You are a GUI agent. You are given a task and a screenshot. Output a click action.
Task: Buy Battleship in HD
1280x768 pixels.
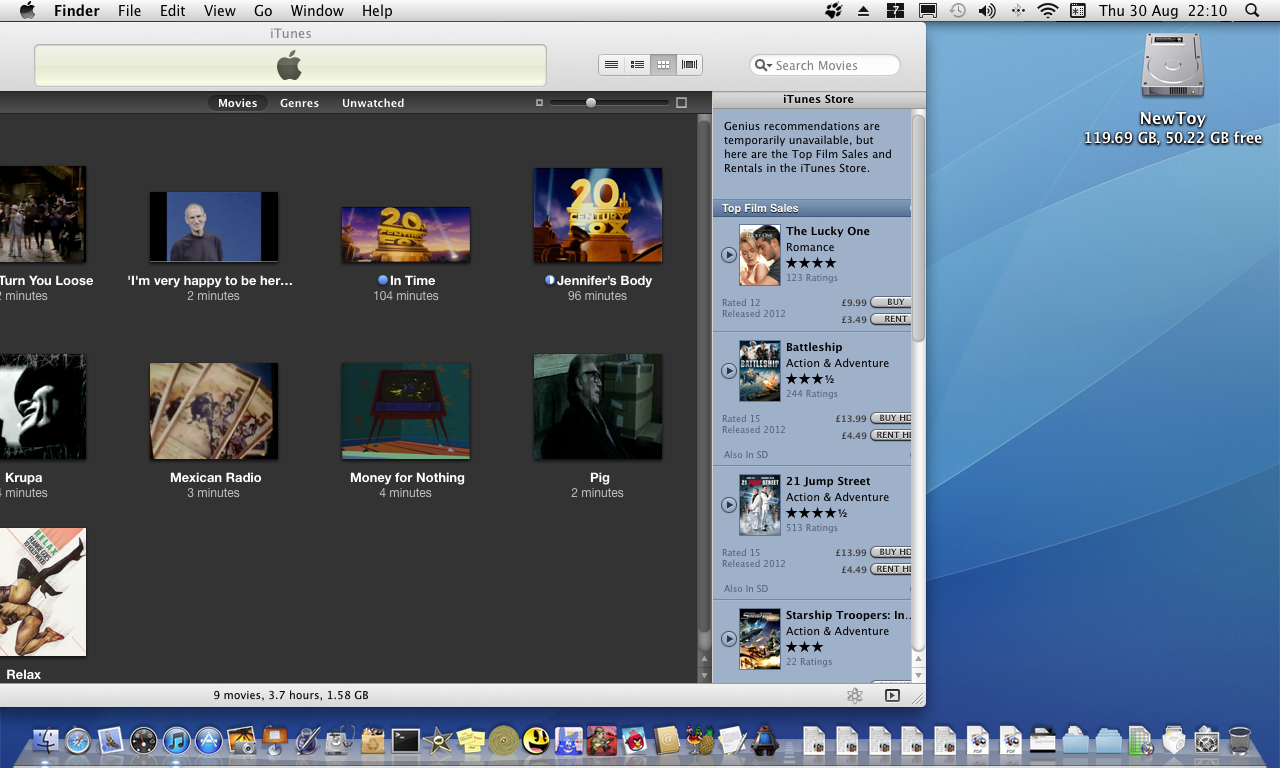891,418
